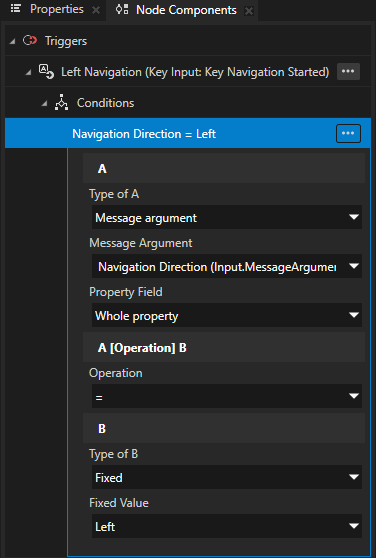Viewport: 376px width, 558px height.
Task: Open the Navigation Direction condition options menu
Action: coord(348,133)
